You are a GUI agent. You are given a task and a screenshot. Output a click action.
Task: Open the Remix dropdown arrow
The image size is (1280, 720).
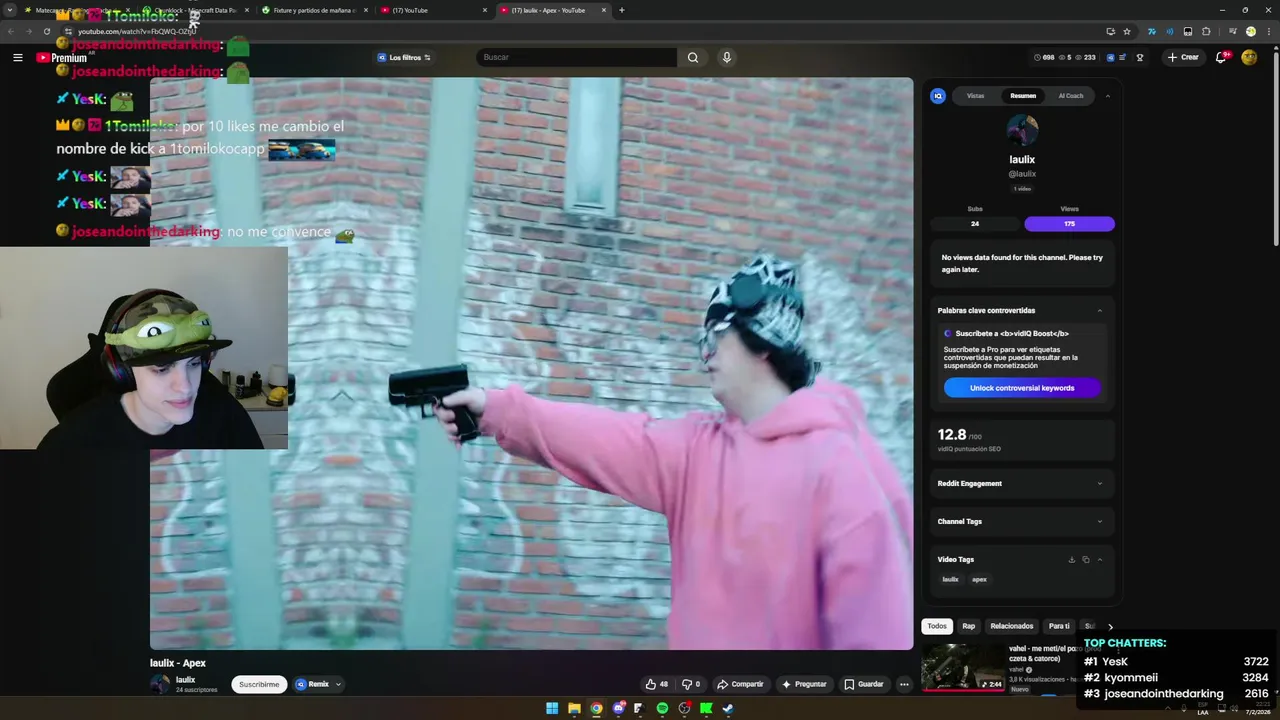click(x=338, y=684)
